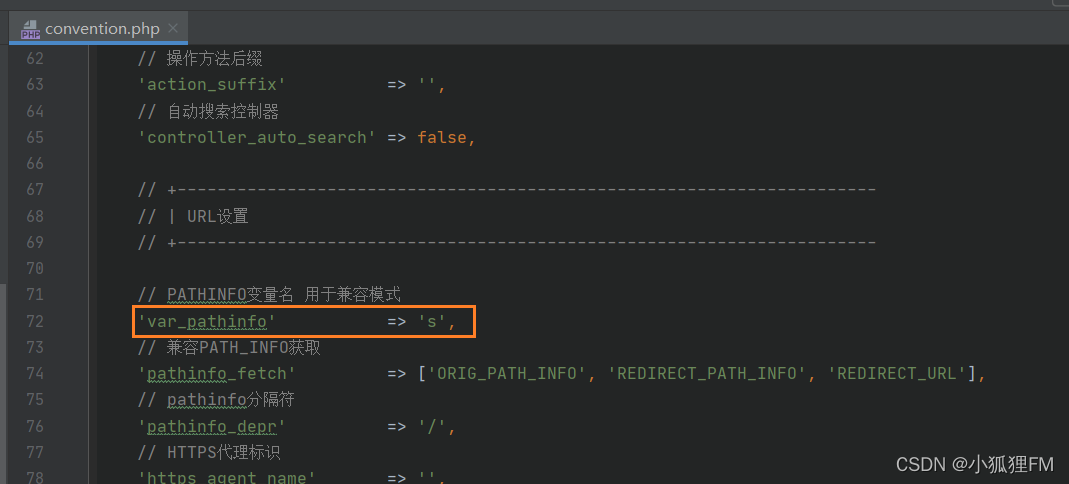Click the comment '// | URL设置'
Viewport: 1069px width, 484px height.
click(193, 217)
